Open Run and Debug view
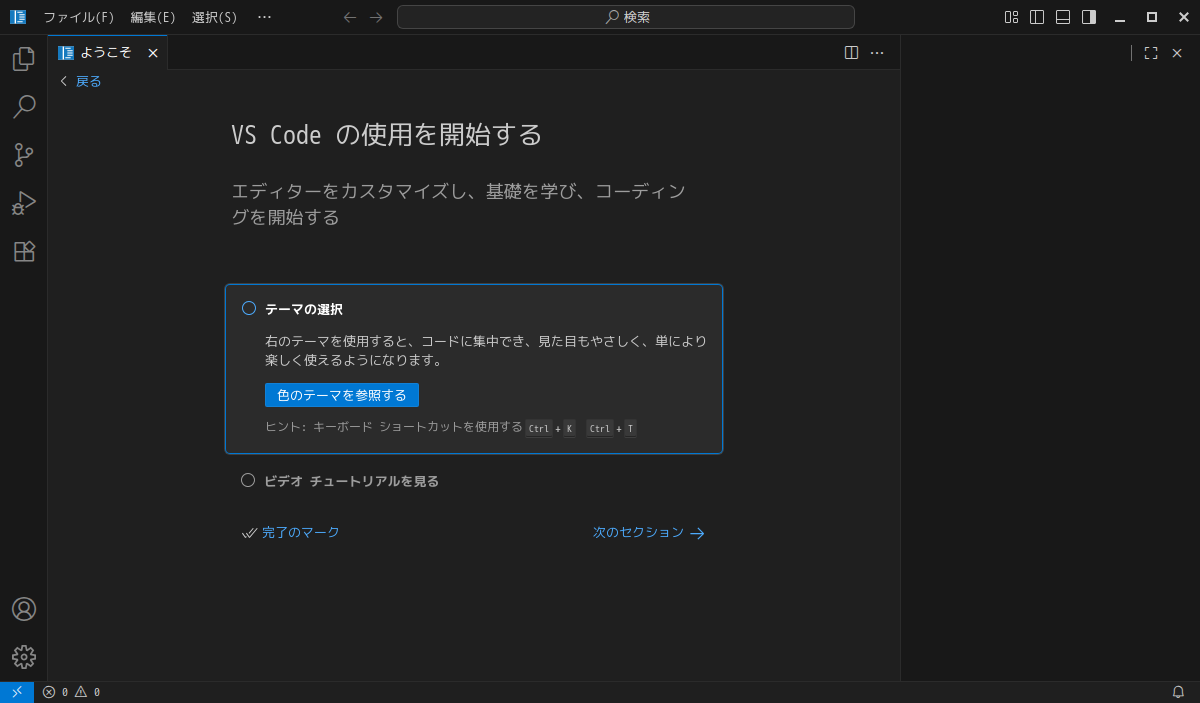 tap(23, 203)
